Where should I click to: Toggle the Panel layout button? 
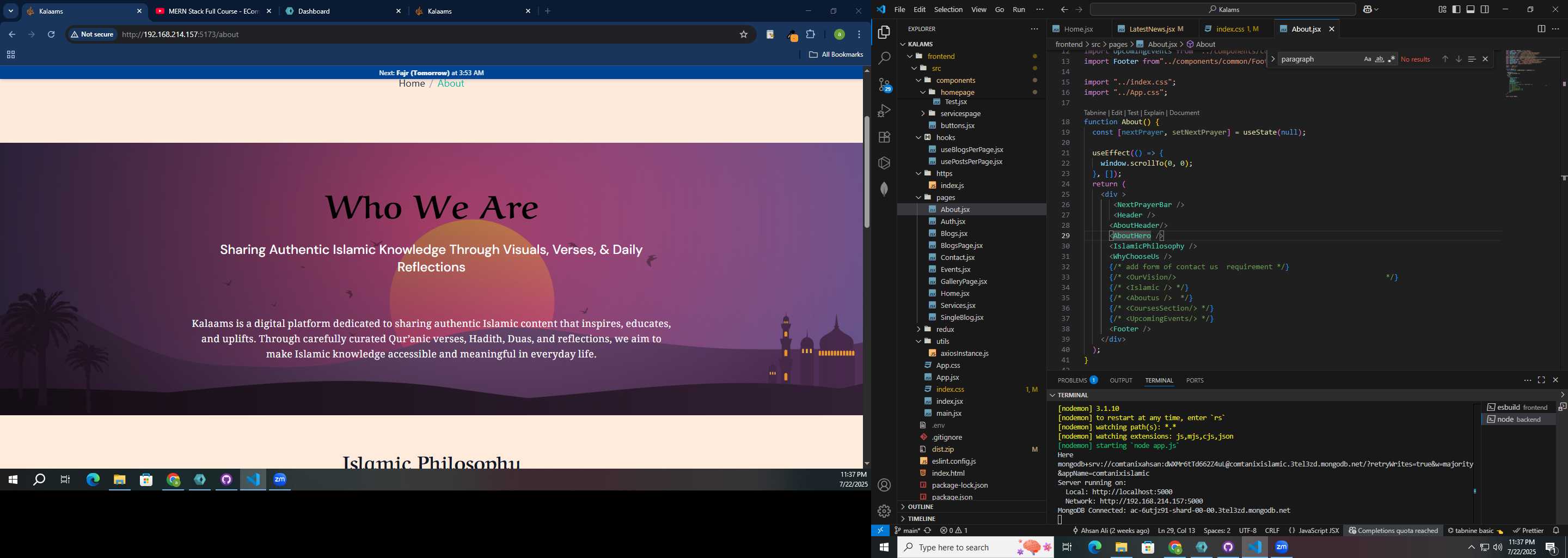(x=1471, y=10)
